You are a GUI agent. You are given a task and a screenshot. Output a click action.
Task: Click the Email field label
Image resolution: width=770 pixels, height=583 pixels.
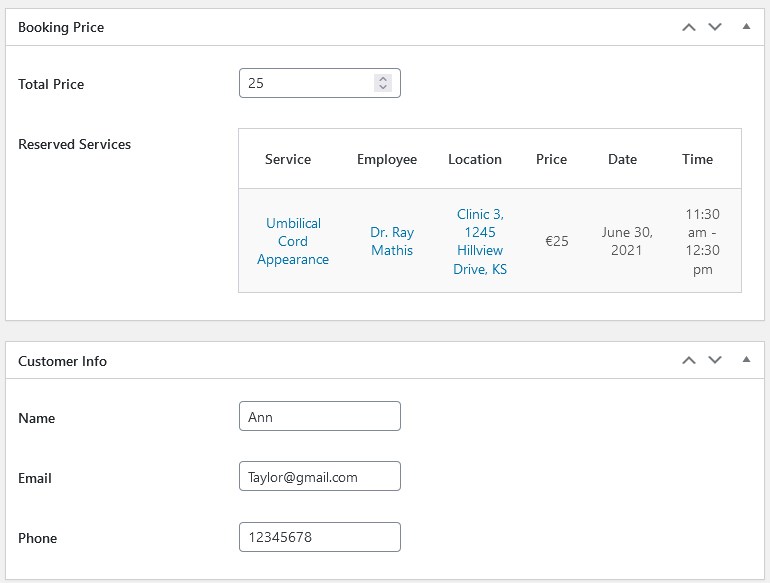point(35,478)
